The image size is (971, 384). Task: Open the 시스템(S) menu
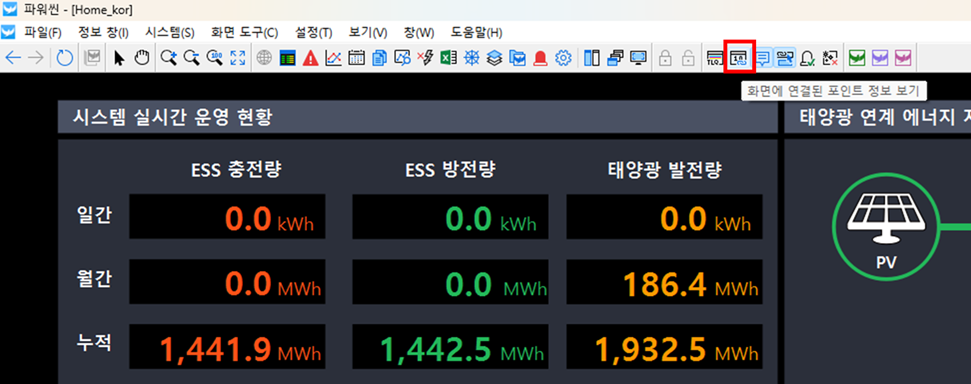170,32
